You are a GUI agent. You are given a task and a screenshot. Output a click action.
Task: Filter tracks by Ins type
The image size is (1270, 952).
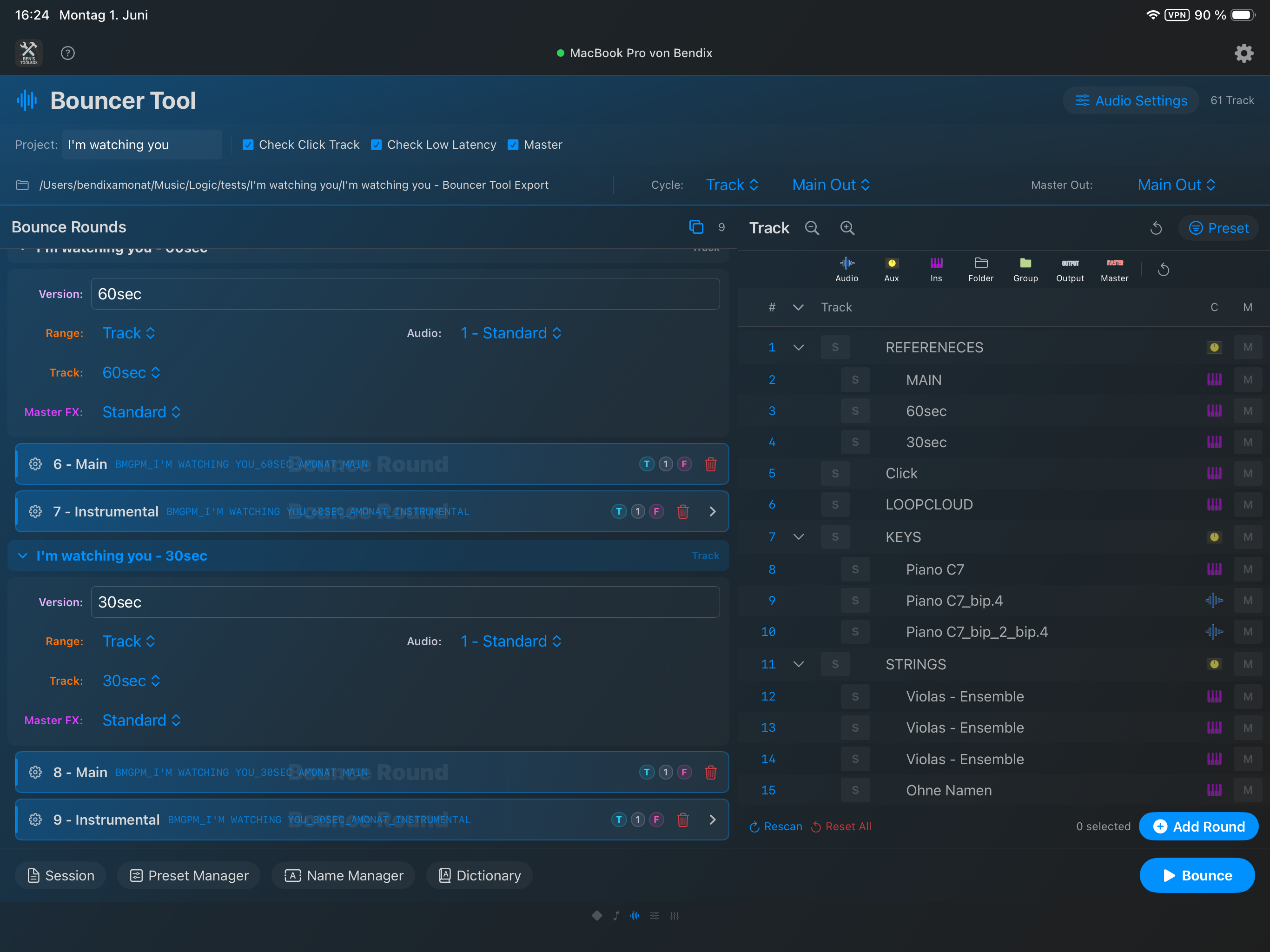click(x=936, y=269)
